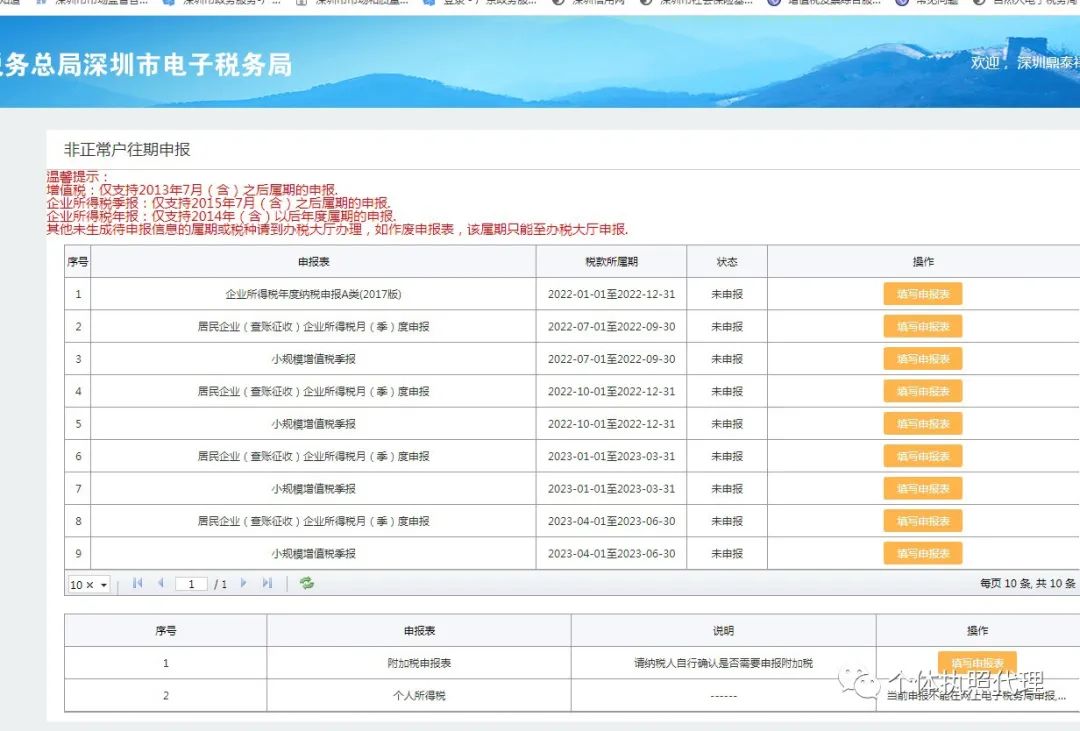Open the page-size dropdown showing 10

[x=87, y=584]
